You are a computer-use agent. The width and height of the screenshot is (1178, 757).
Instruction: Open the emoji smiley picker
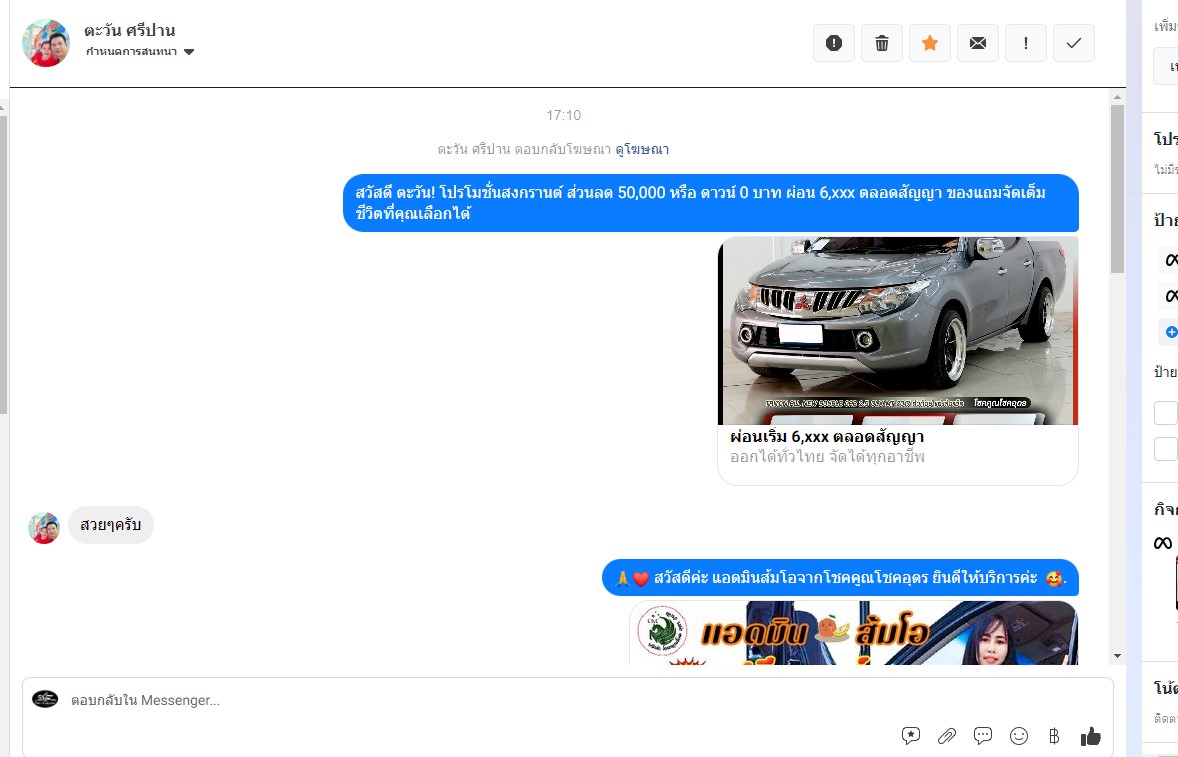[1019, 736]
